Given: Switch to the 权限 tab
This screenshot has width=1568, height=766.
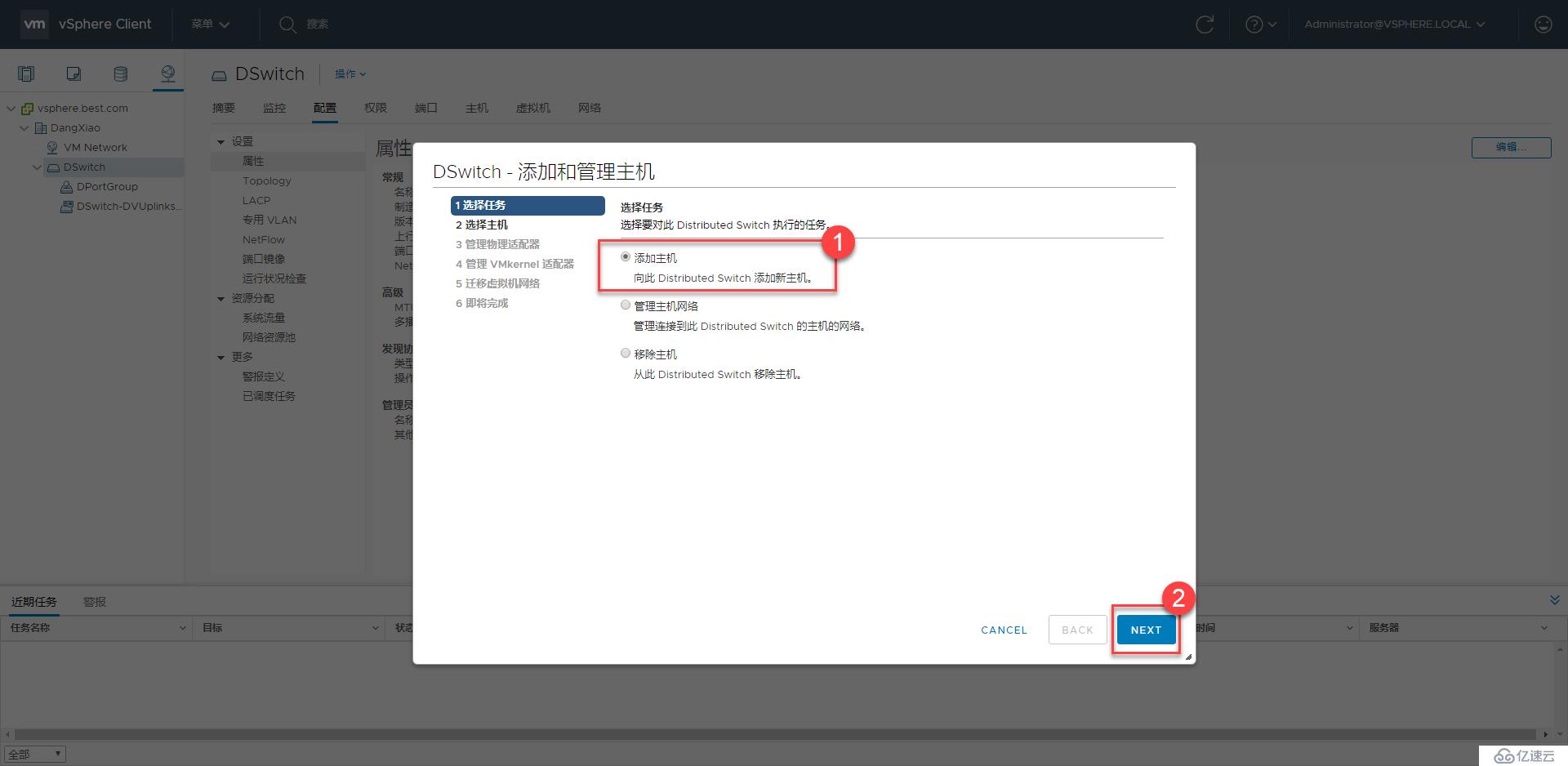Looking at the screenshot, I should [x=376, y=108].
